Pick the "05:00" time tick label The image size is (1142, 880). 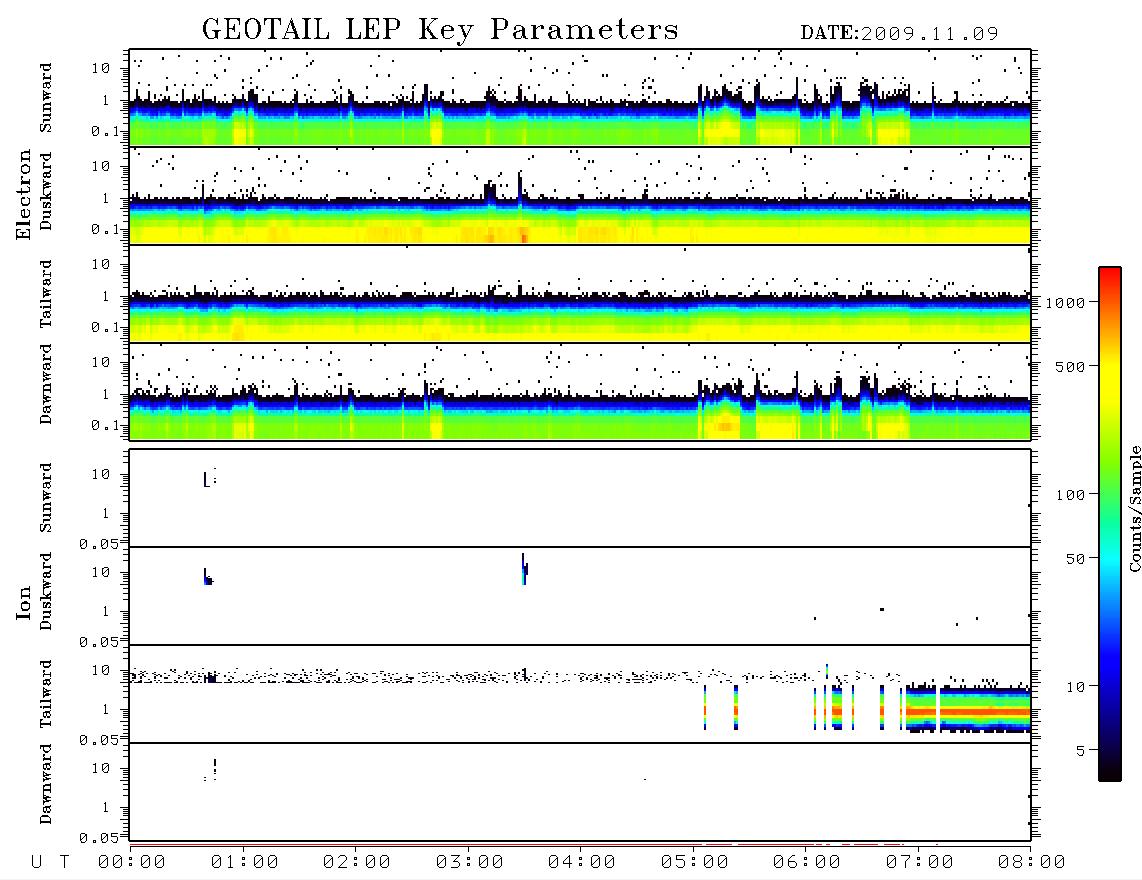coord(695,863)
